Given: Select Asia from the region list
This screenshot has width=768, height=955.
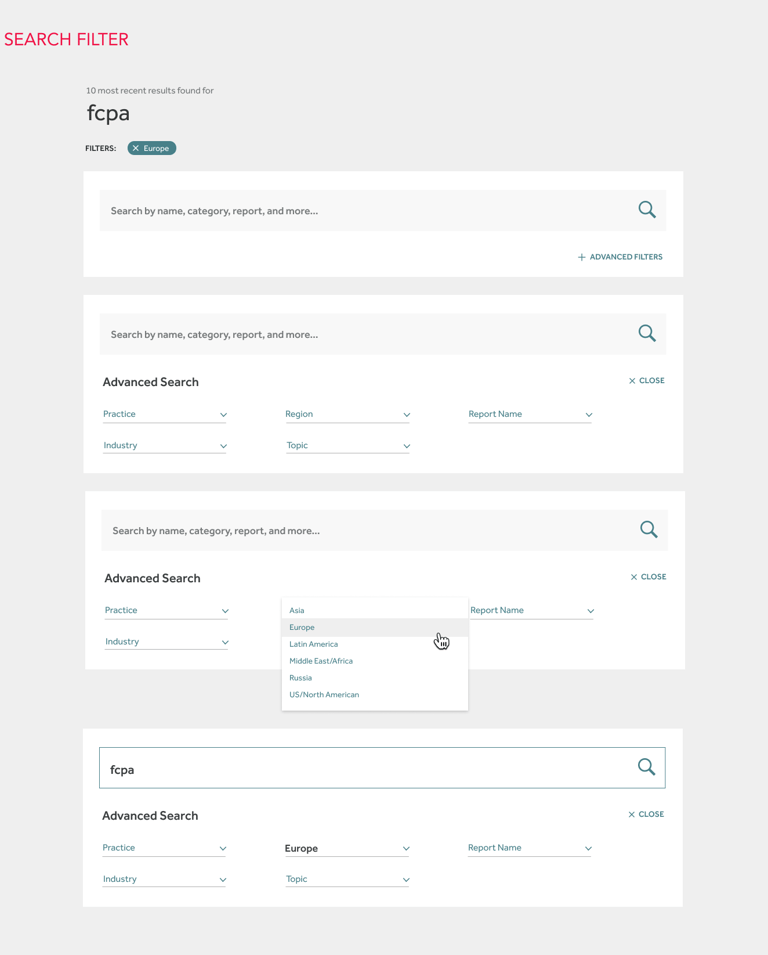Looking at the screenshot, I should (x=297, y=610).
